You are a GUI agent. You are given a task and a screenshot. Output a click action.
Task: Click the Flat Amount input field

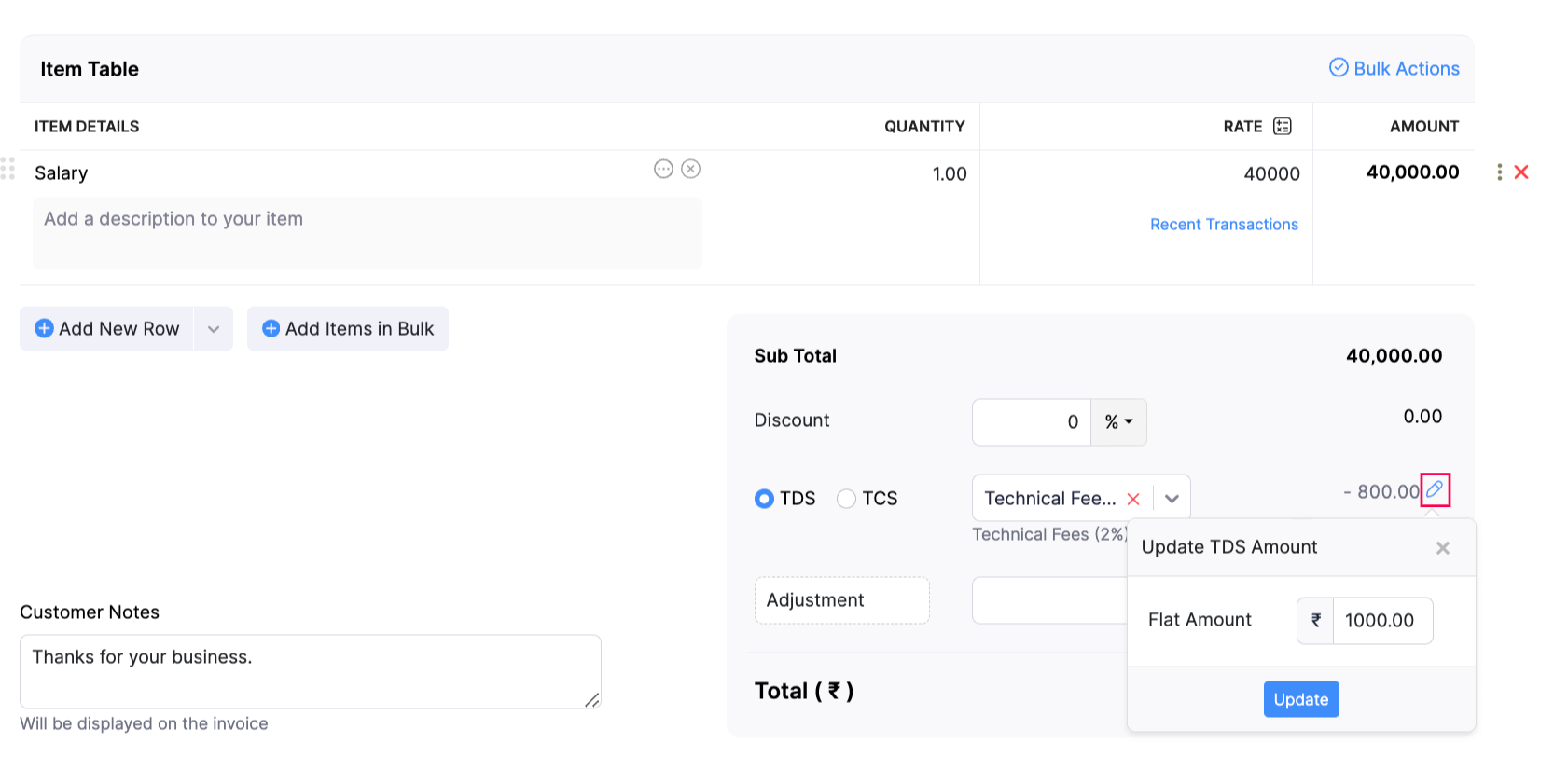coord(1381,621)
